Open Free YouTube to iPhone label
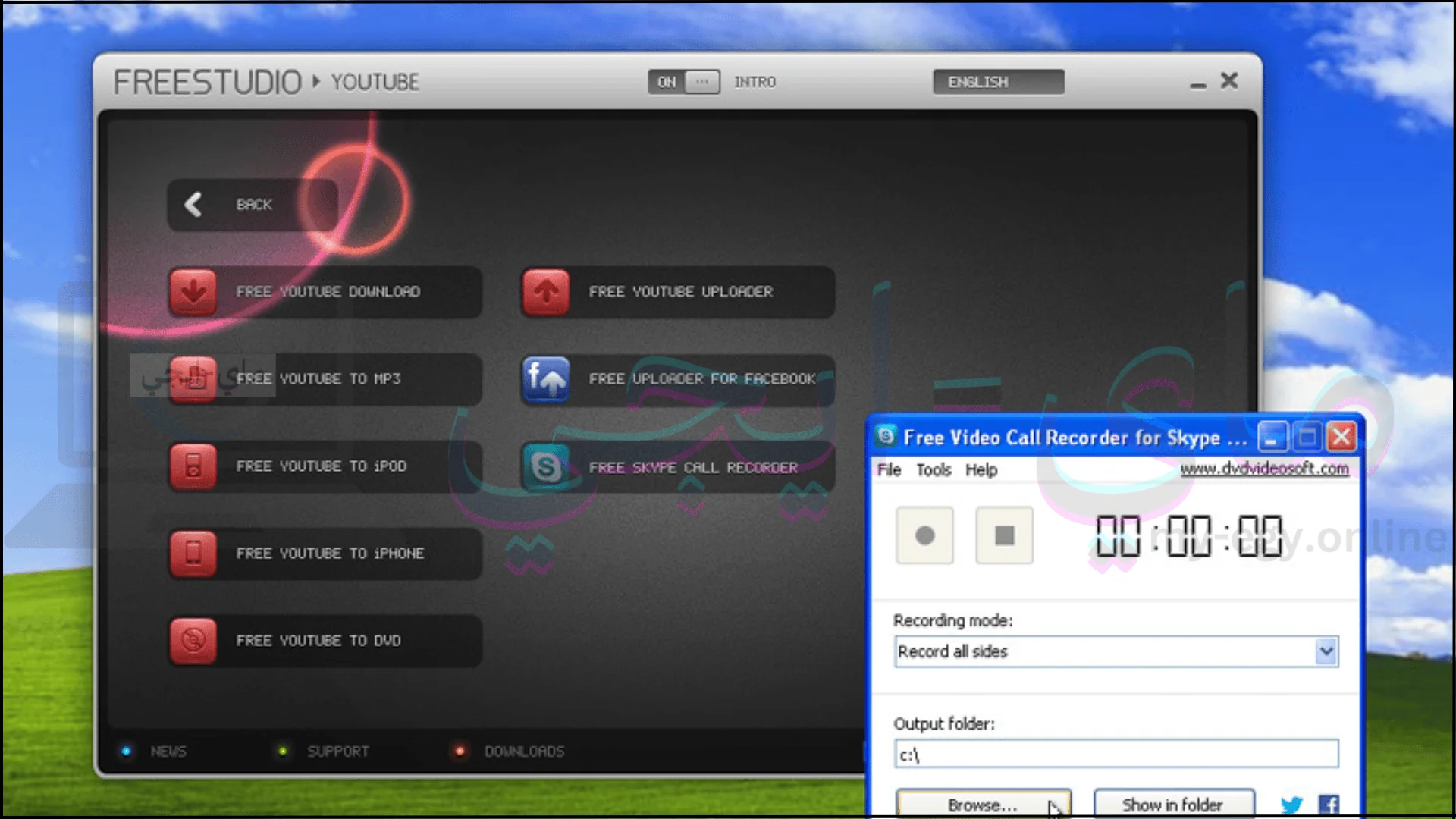1456x819 pixels. point(330,554)
